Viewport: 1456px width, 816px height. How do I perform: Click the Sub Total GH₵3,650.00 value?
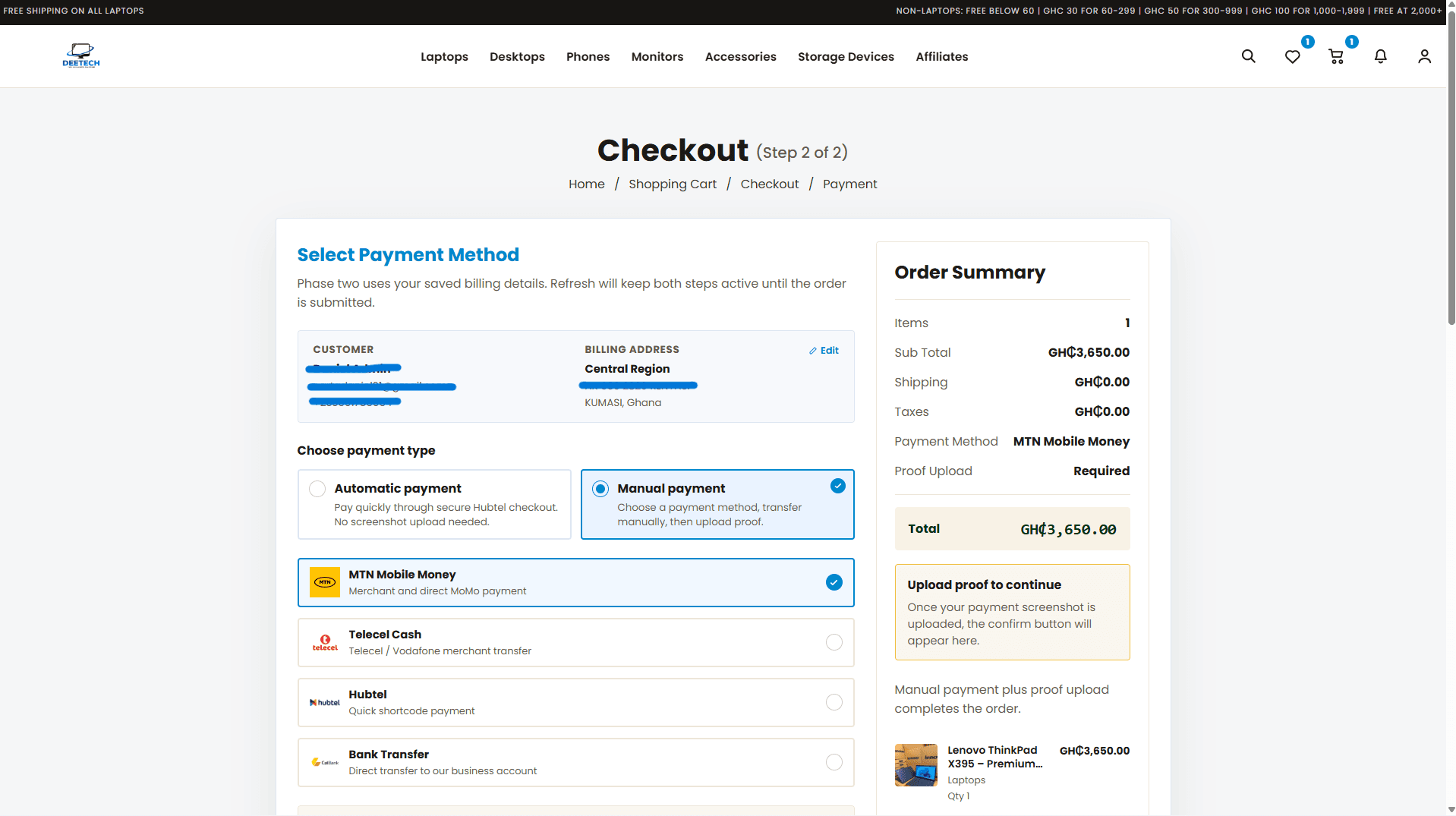tap(1089, 352)
